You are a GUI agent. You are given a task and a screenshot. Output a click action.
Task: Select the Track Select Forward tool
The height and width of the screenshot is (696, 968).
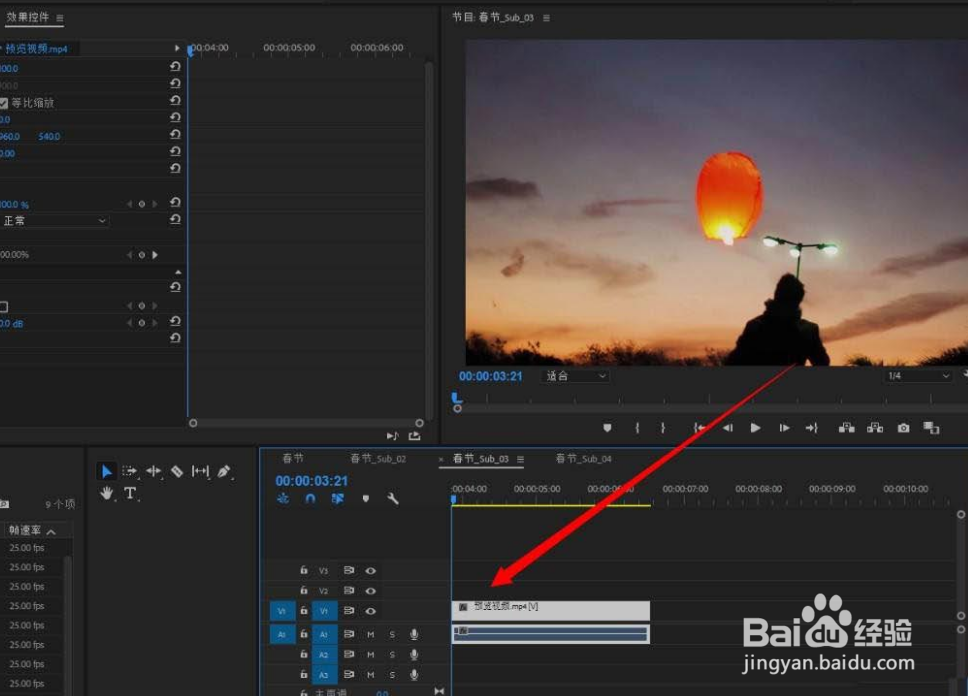130,472
